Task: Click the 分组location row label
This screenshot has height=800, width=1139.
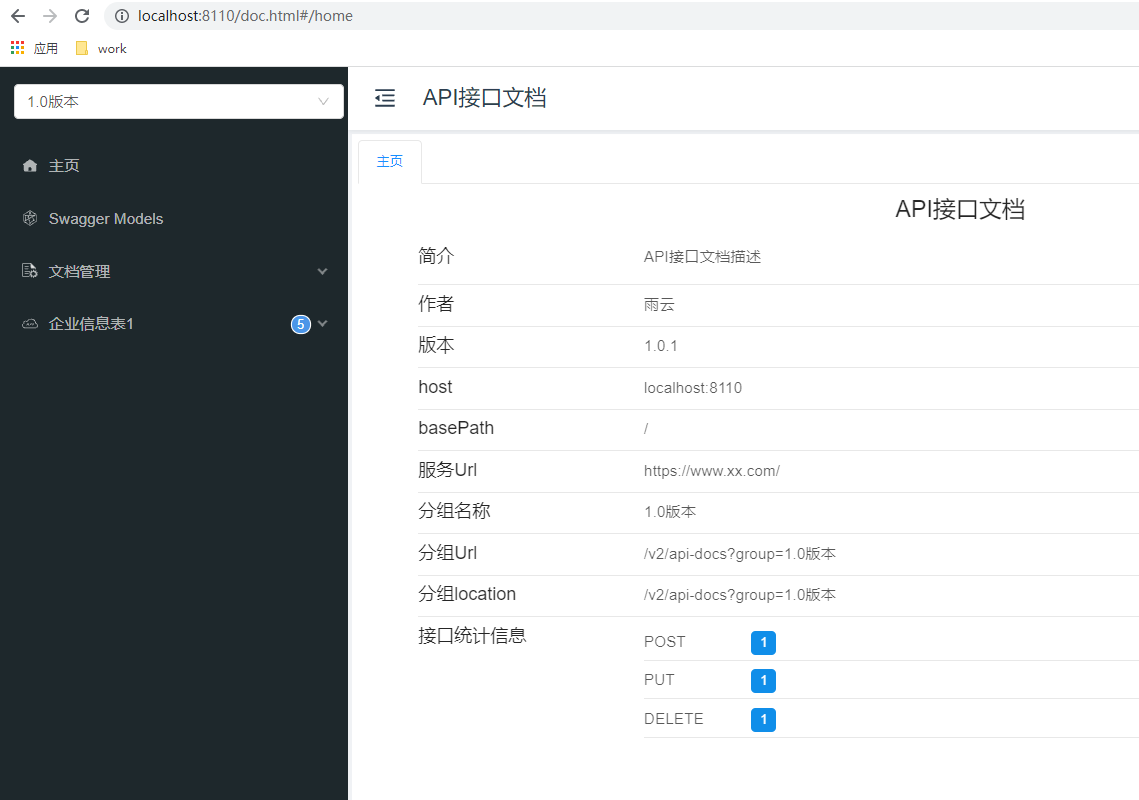Action: click(467, 594)
